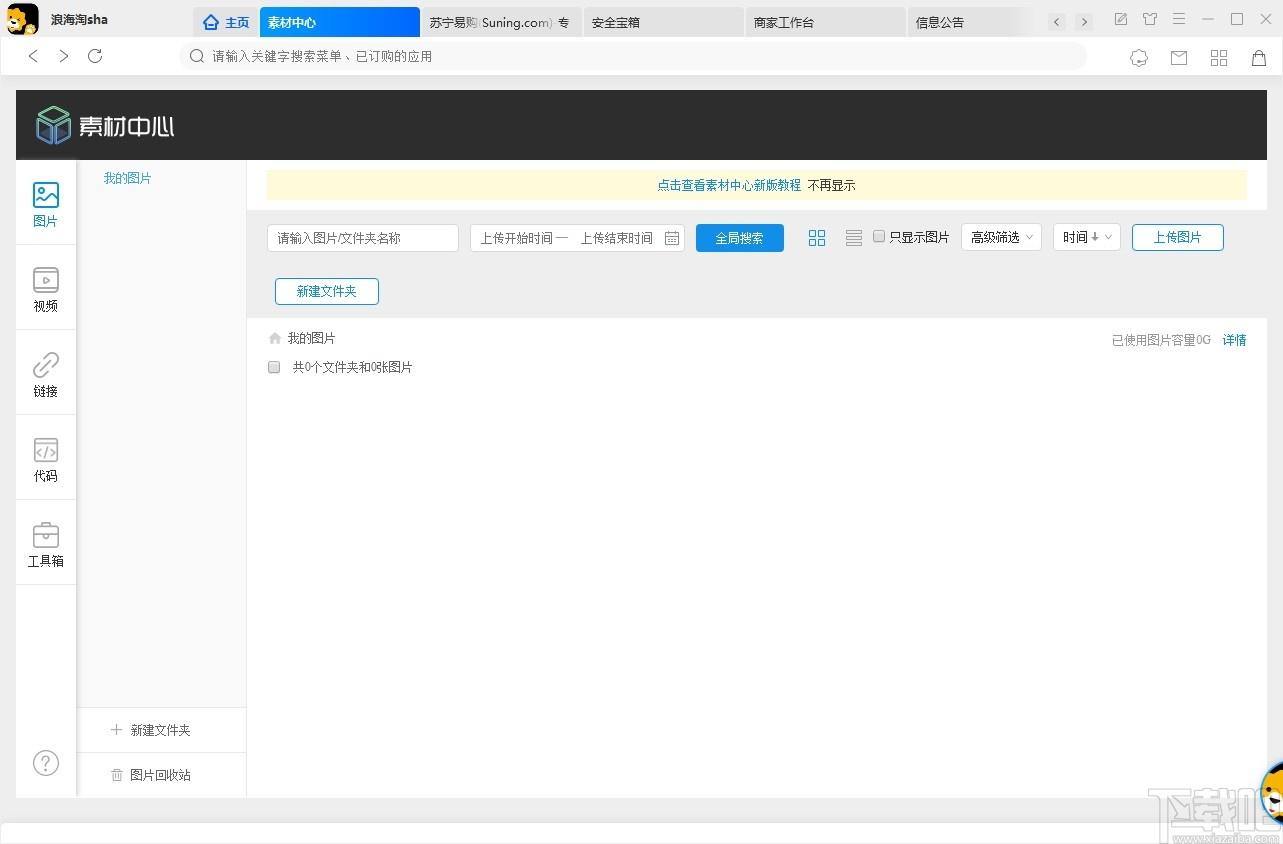The height and width of the screenshot is (844, 1283).
Task: Open the 点击查看素材中心新版教程 link
Action: pos(729,185)
